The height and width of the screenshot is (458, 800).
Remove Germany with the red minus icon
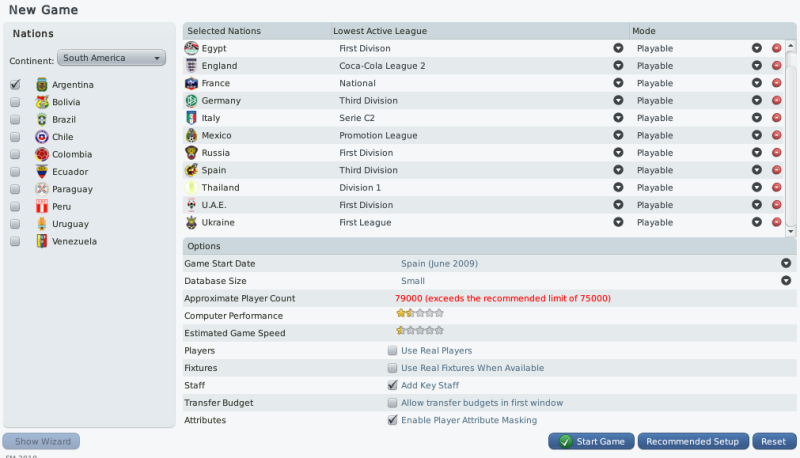tap(777, 100)
